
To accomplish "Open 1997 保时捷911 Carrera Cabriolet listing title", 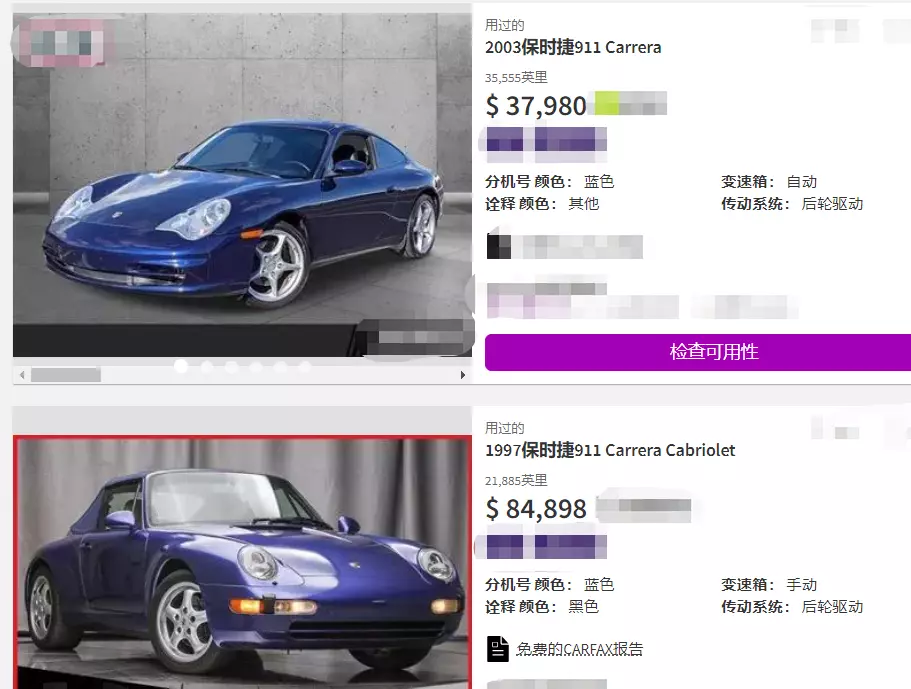I will 610,450.
